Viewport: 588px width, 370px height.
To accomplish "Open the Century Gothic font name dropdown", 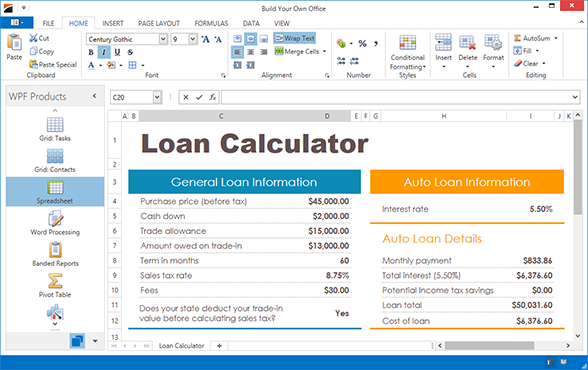I will click(163, 39).
